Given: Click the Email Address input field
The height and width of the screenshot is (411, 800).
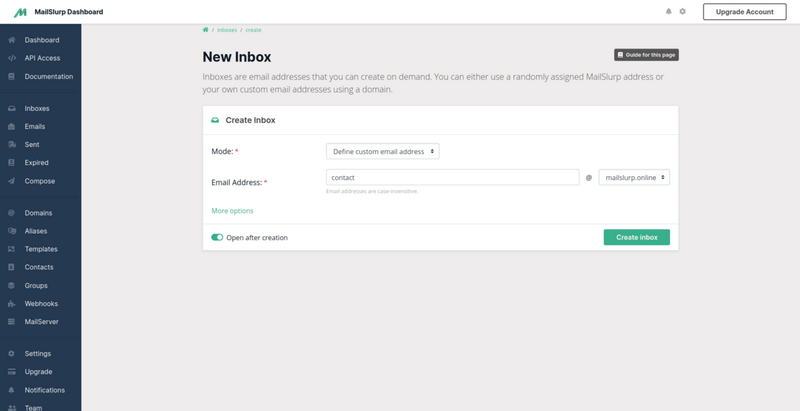Looking at the screenshot, I should (x=453, y=177).
